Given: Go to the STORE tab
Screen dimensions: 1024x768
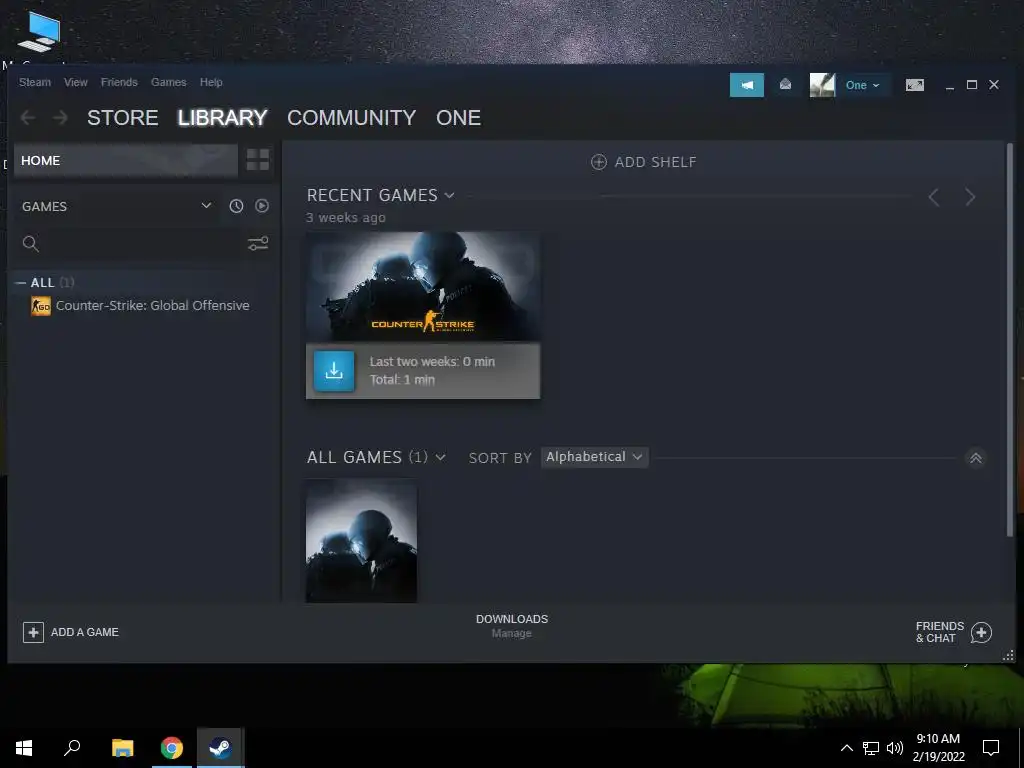Looking at the screenshot, I should coord(123,118).
